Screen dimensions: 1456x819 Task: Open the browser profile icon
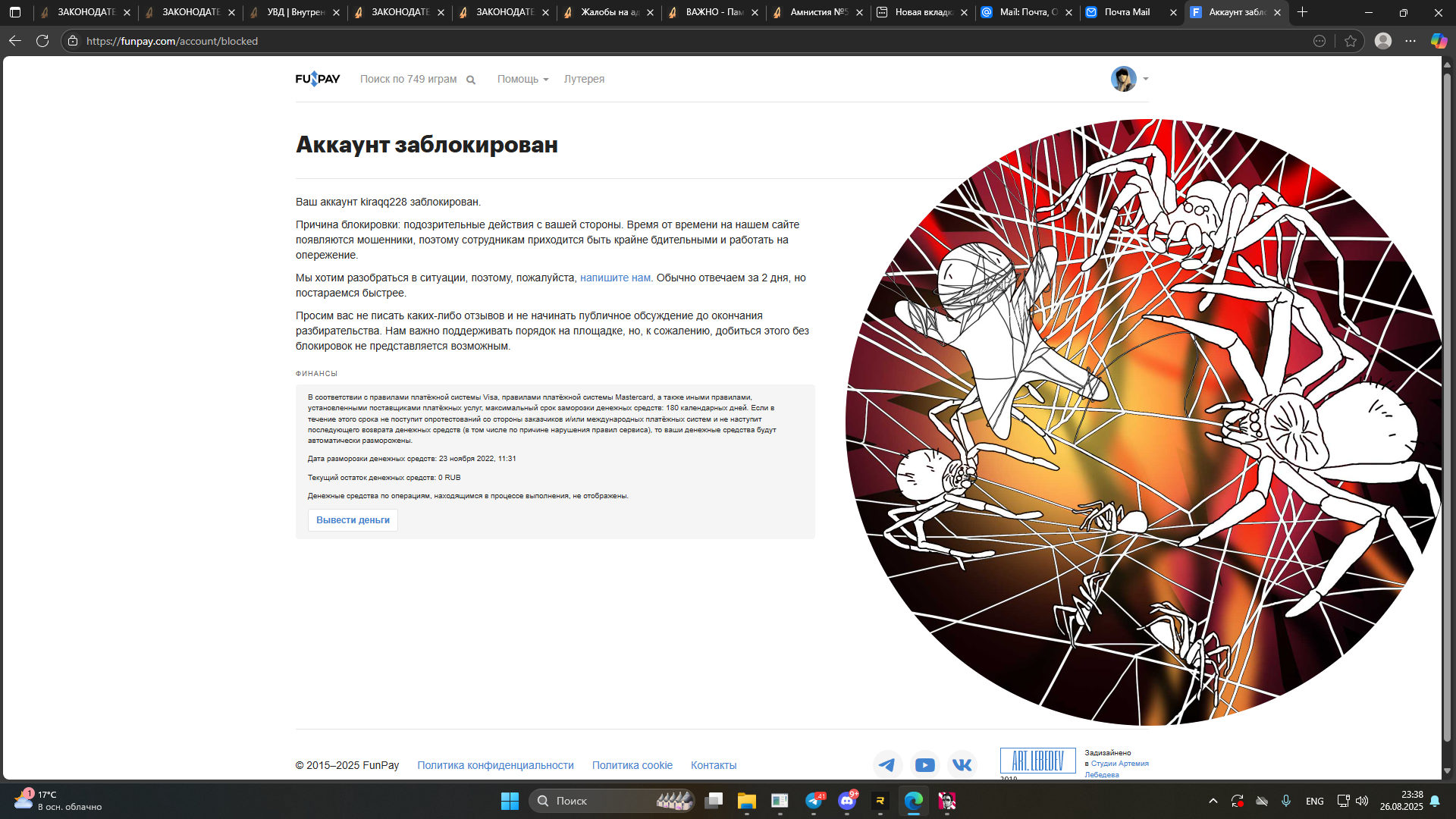point(1383,41)
